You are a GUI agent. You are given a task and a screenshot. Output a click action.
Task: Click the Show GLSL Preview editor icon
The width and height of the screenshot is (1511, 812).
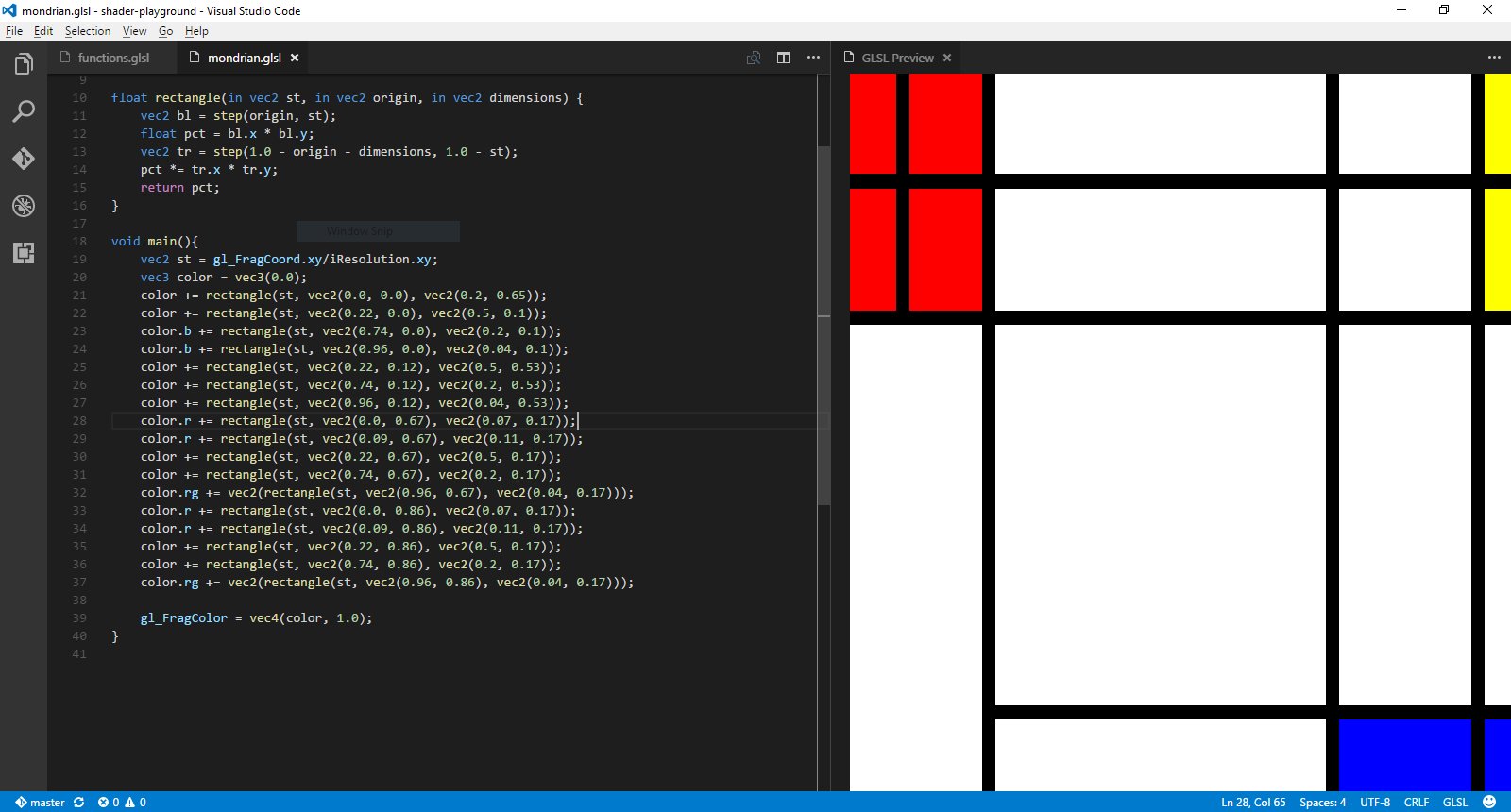point(754,58)
